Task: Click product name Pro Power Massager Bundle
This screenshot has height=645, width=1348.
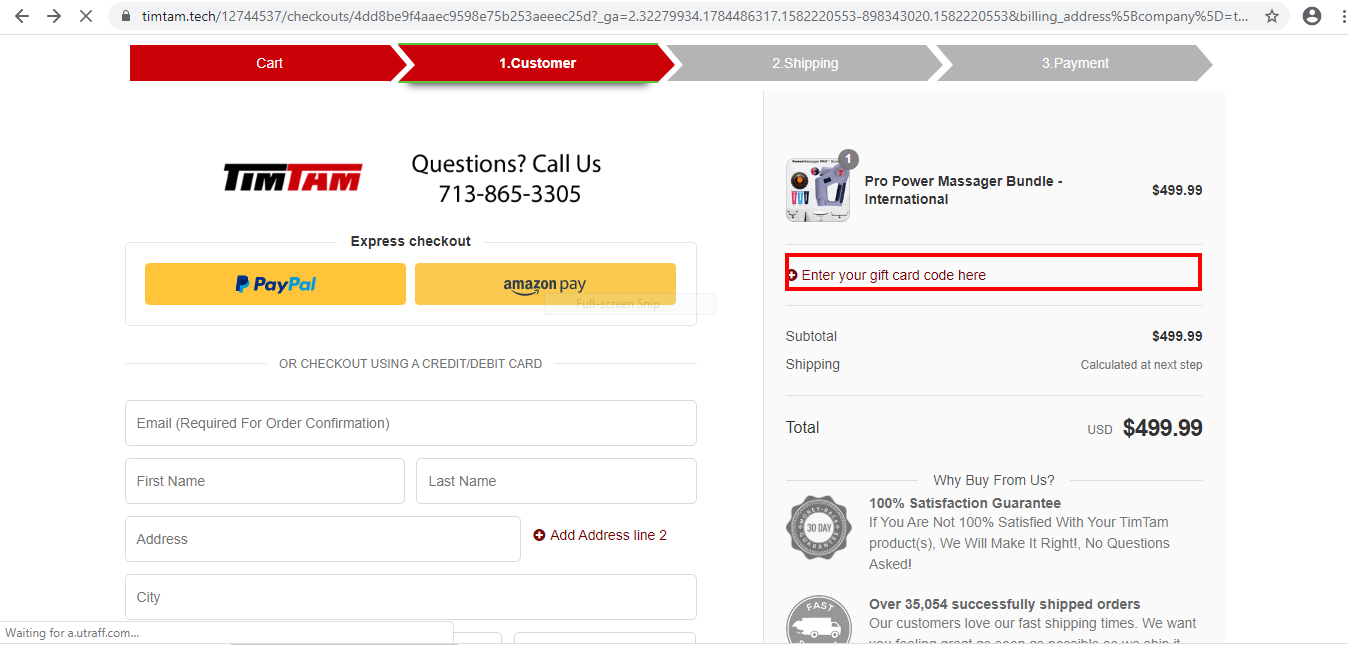Action: pos(964,190)
